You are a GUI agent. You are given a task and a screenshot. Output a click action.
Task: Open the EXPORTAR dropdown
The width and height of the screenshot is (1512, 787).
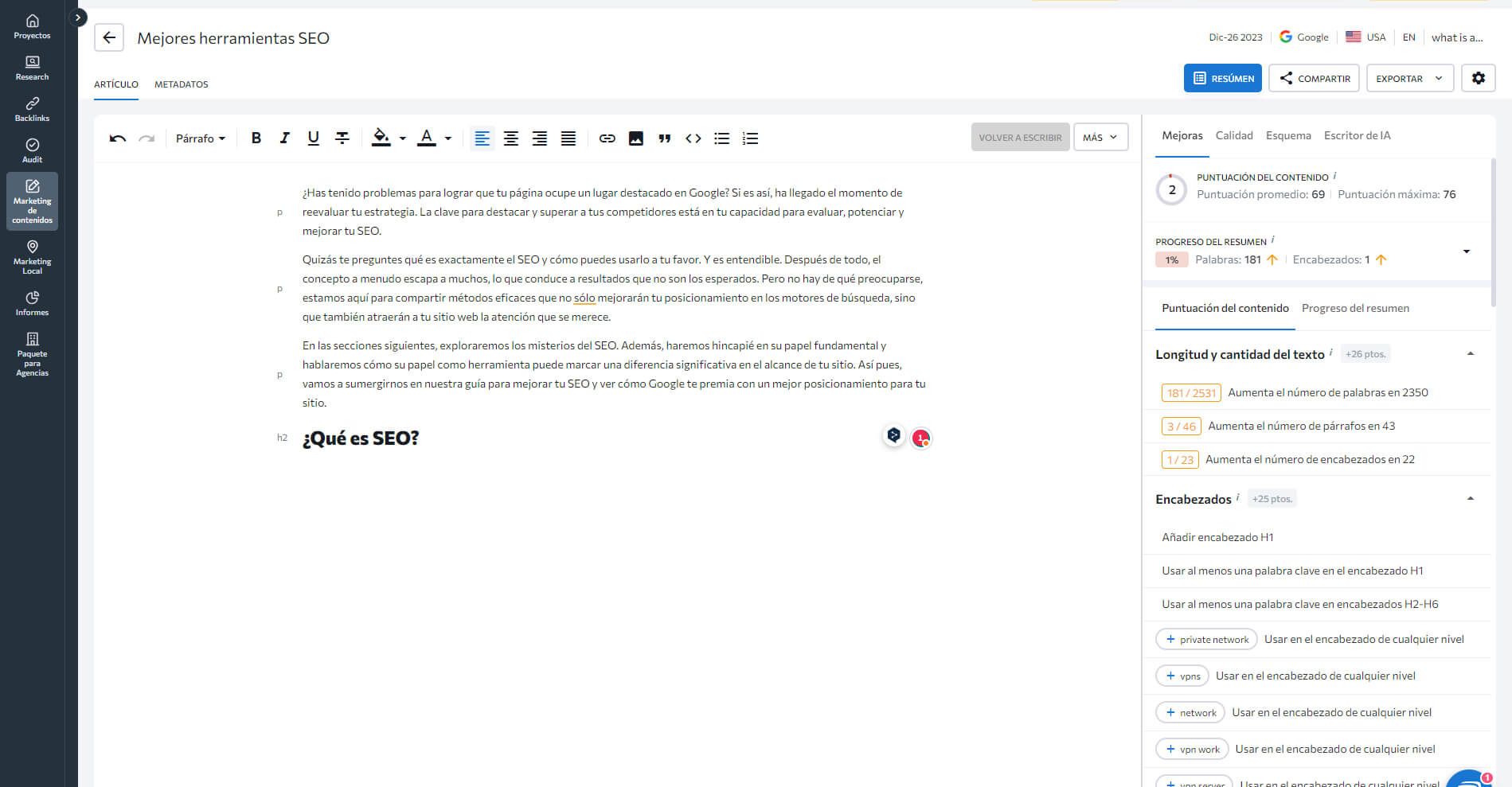(1410, 78)
